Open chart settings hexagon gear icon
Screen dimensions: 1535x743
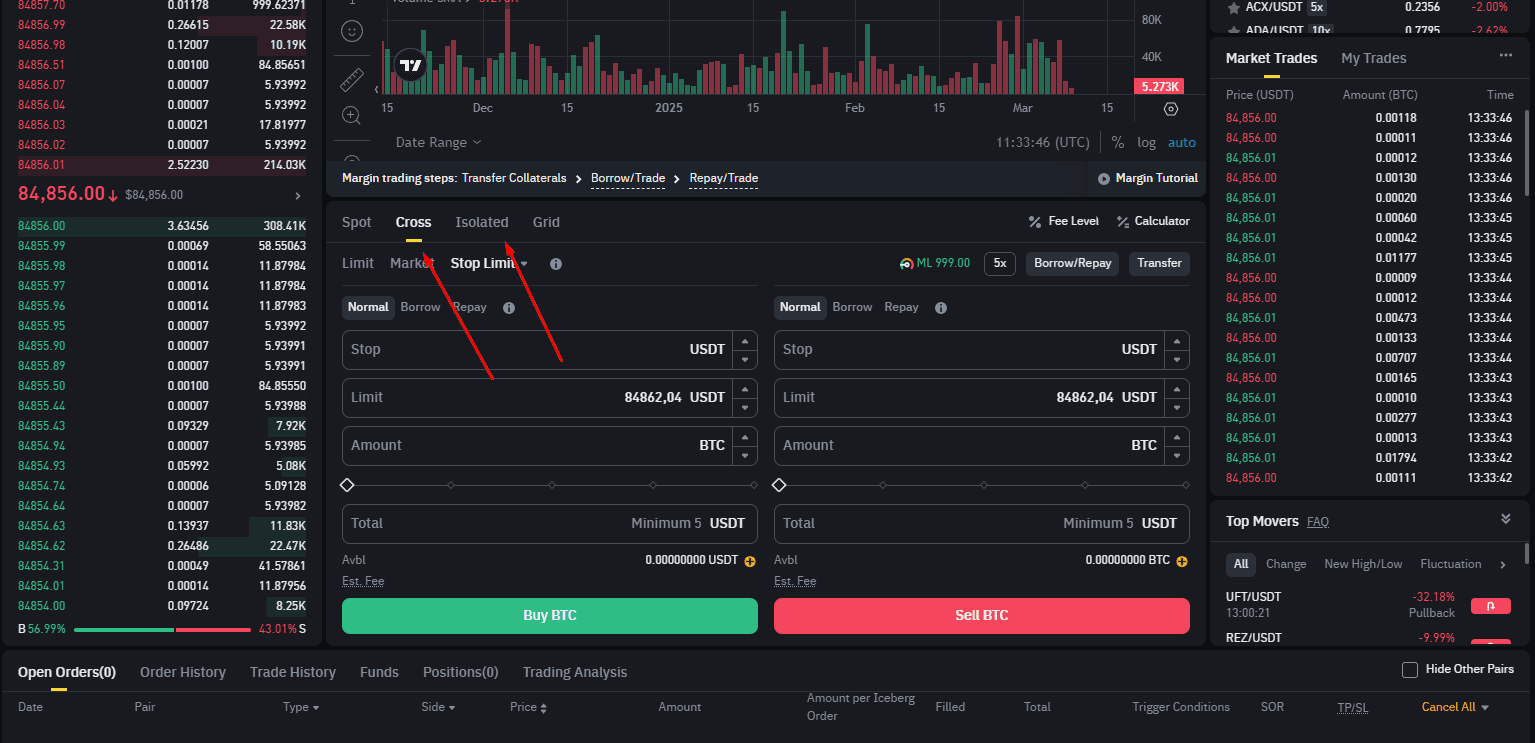click(1171, 108)
